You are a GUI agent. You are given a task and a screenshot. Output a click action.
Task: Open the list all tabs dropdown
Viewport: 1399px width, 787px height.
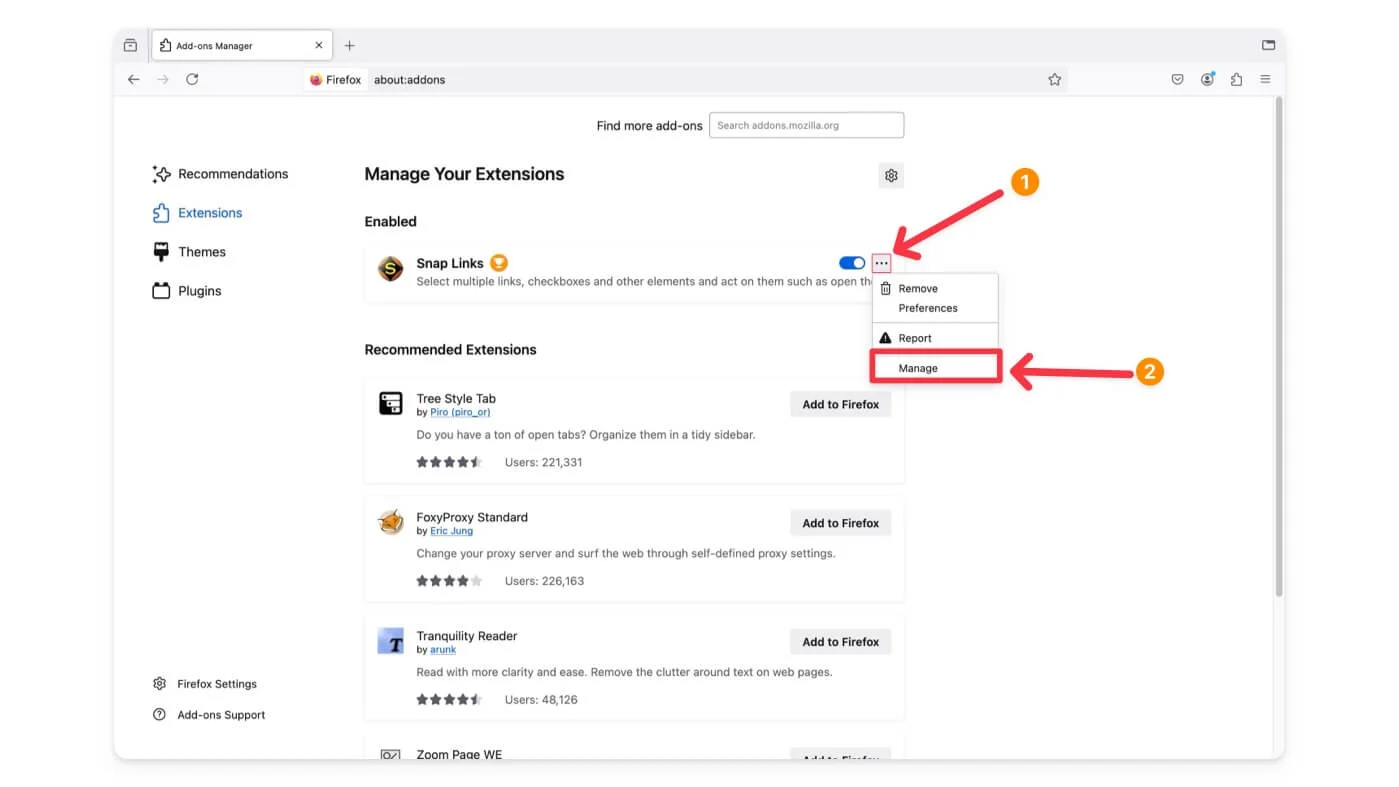[1268, 46]
